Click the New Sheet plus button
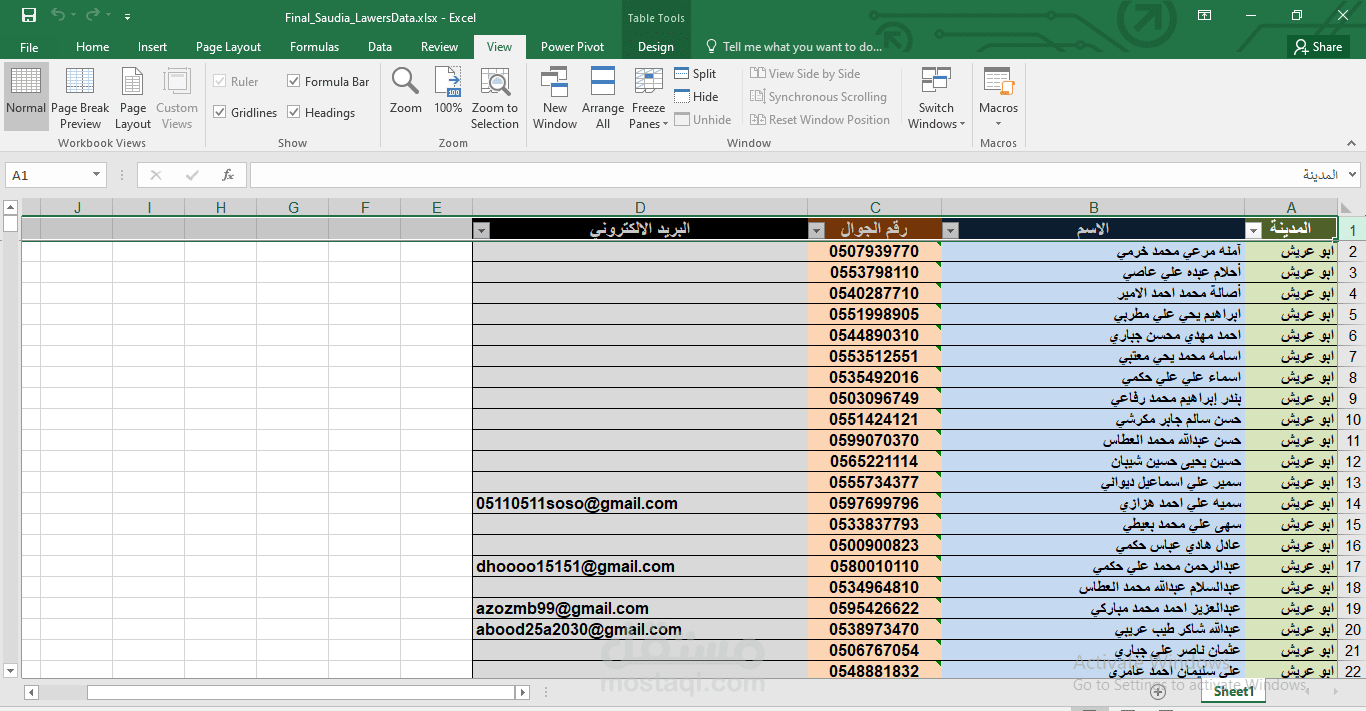The image size is (1366, 711). pyautogui.click(x=1157, y=691)
